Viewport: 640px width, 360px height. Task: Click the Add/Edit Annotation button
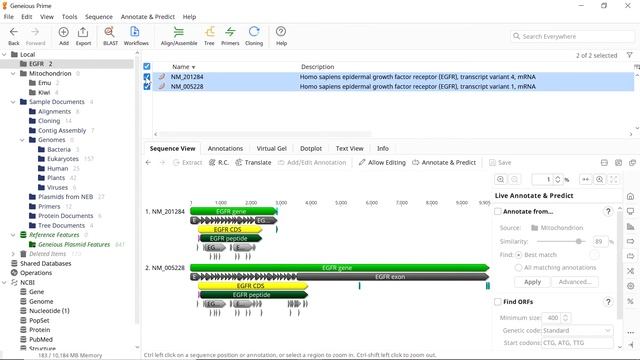point(312,162)
